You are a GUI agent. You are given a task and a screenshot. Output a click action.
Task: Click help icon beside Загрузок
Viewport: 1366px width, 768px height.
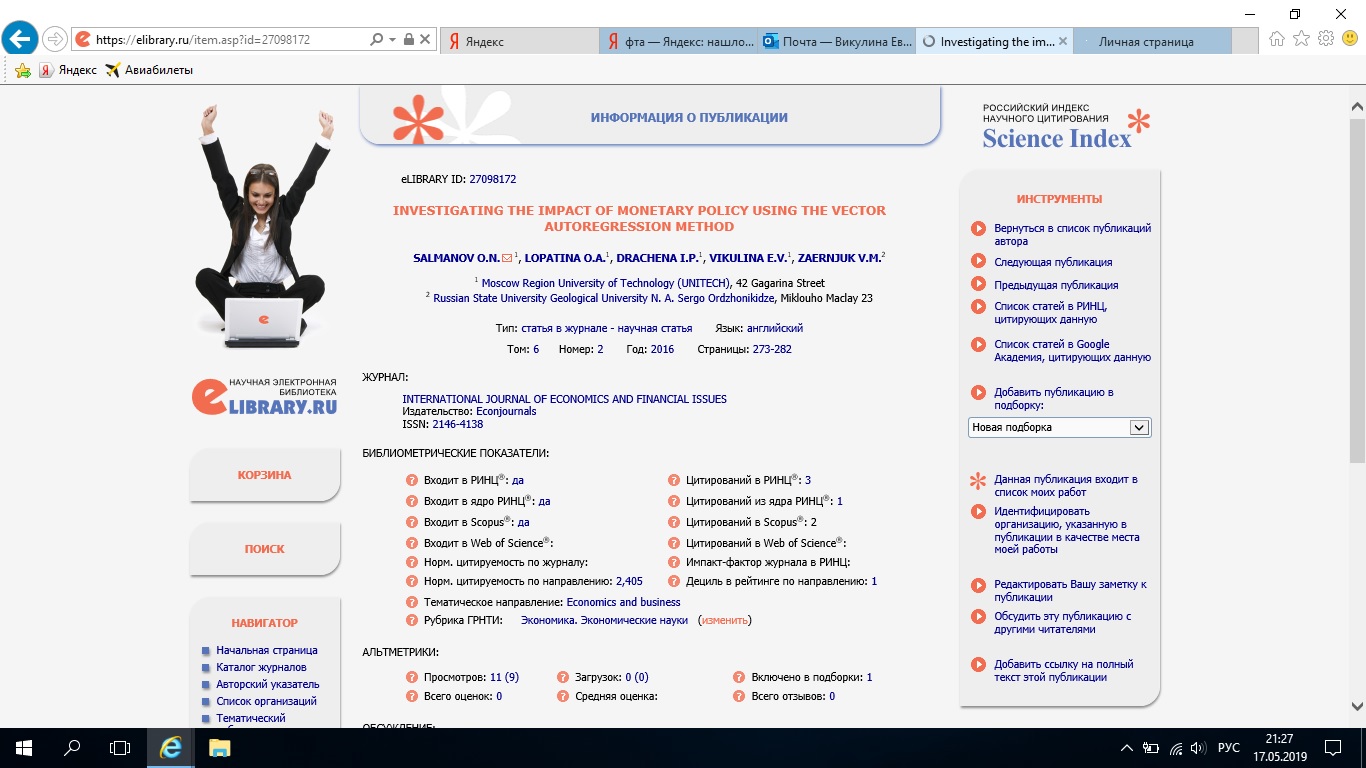[x=563, y=677]
